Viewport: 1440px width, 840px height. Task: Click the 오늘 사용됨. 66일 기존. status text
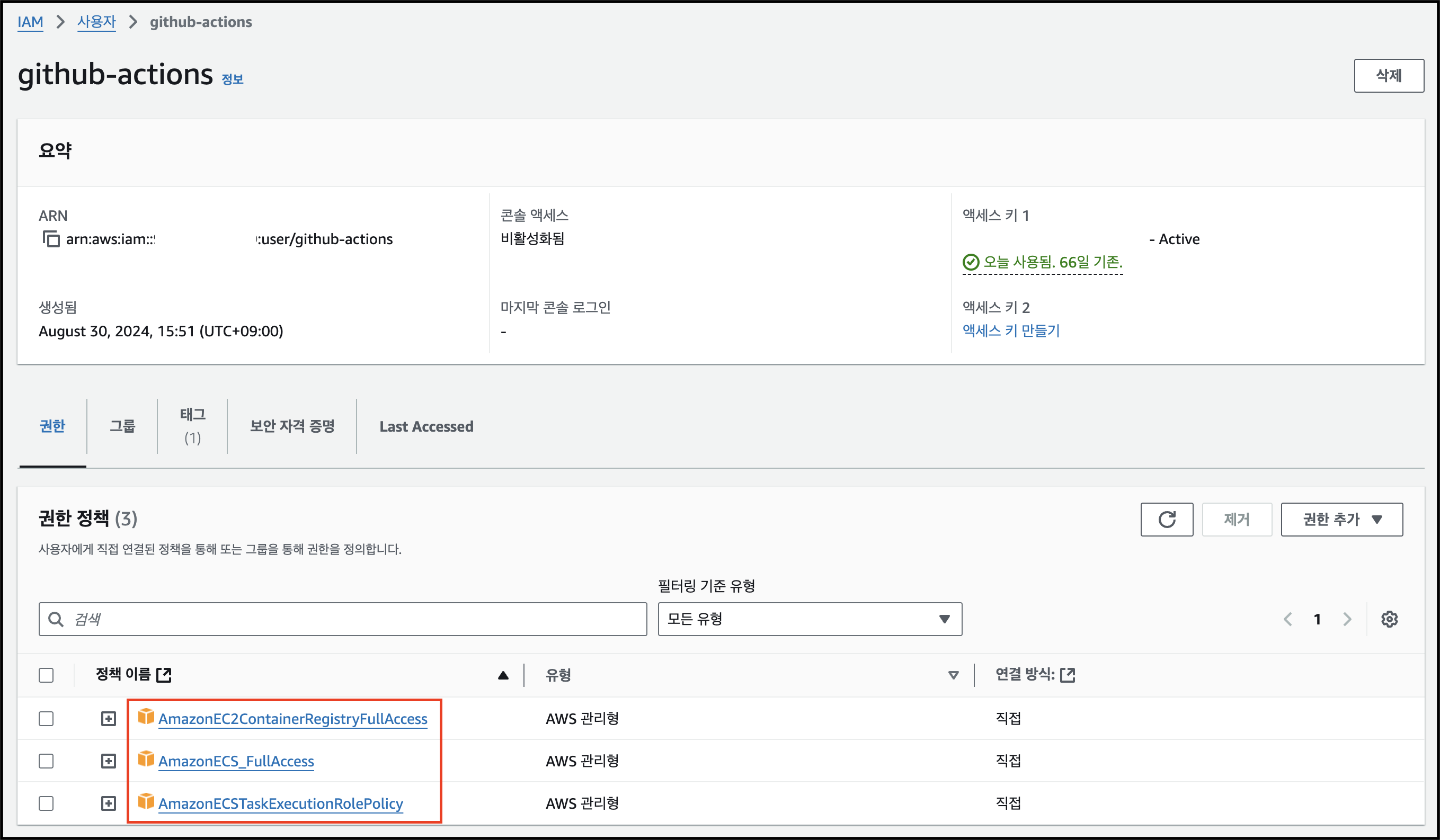pos(1053,262)
